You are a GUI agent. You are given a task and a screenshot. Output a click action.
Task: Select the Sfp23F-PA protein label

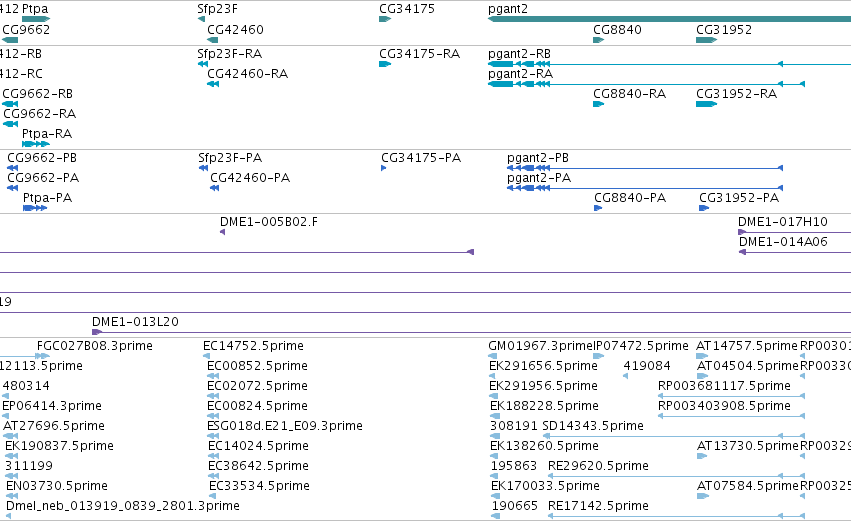pos(230,158)
